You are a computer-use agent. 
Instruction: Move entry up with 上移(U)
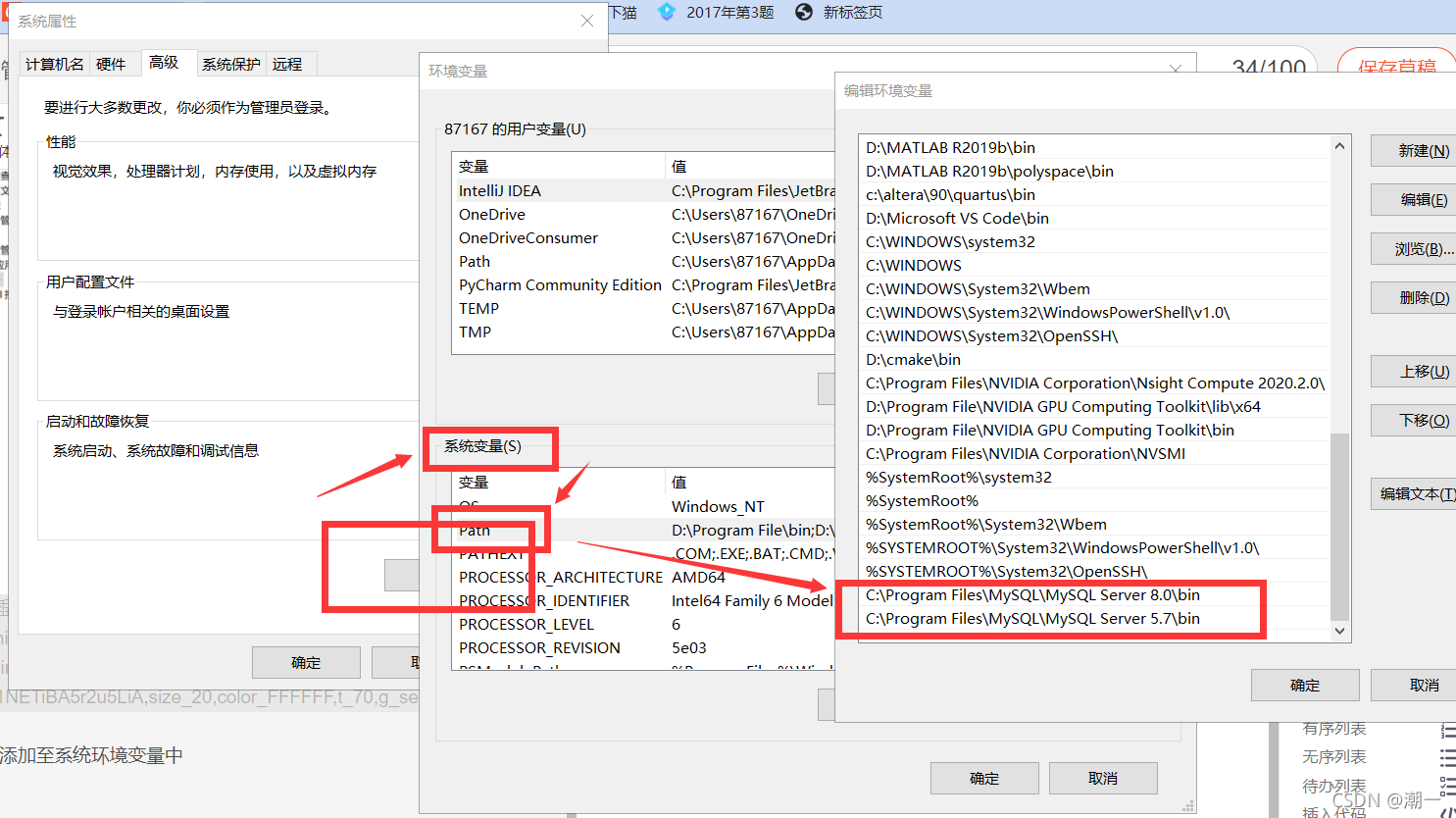click(1414, 372)
